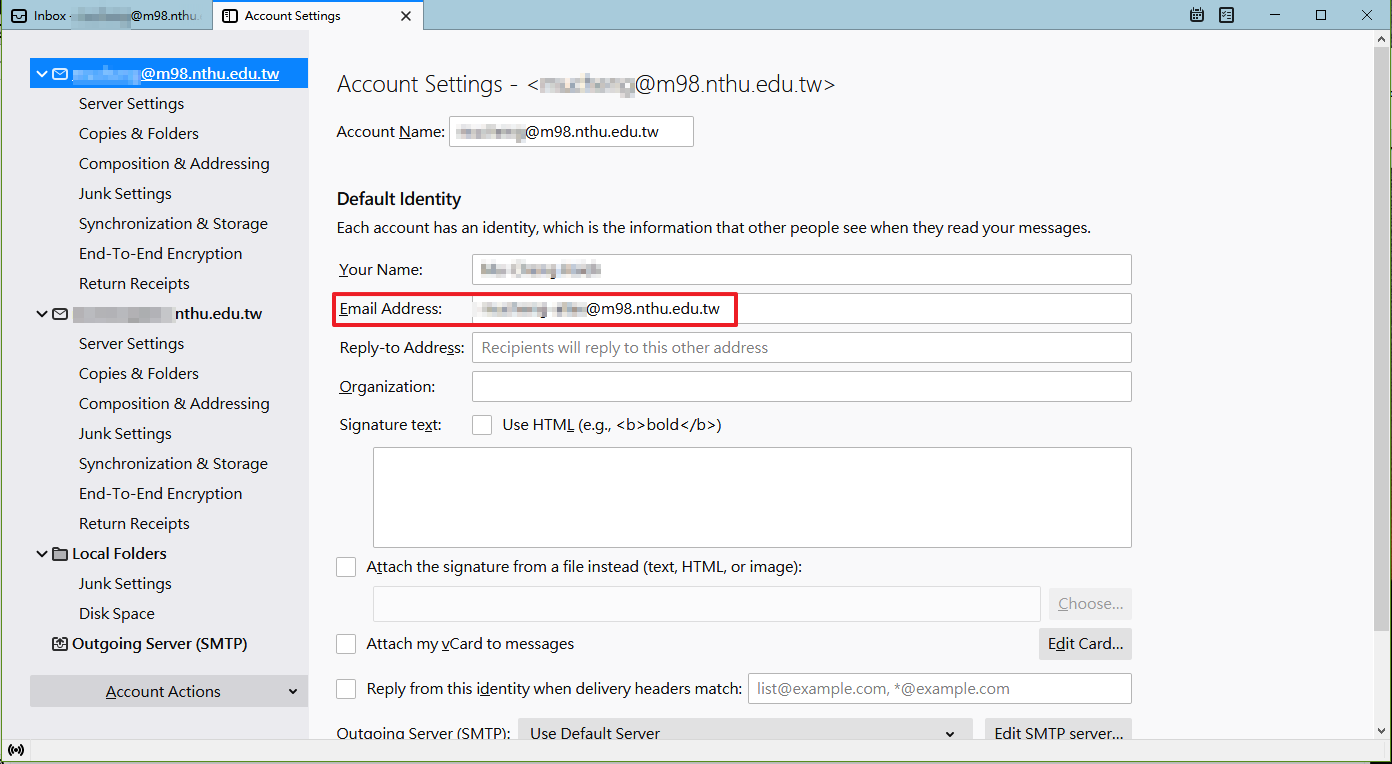Image resolution: width=1392 pixels, height=764 pixels.
Task: Click the Local Folders folder icon
Action: coord(60,554)
